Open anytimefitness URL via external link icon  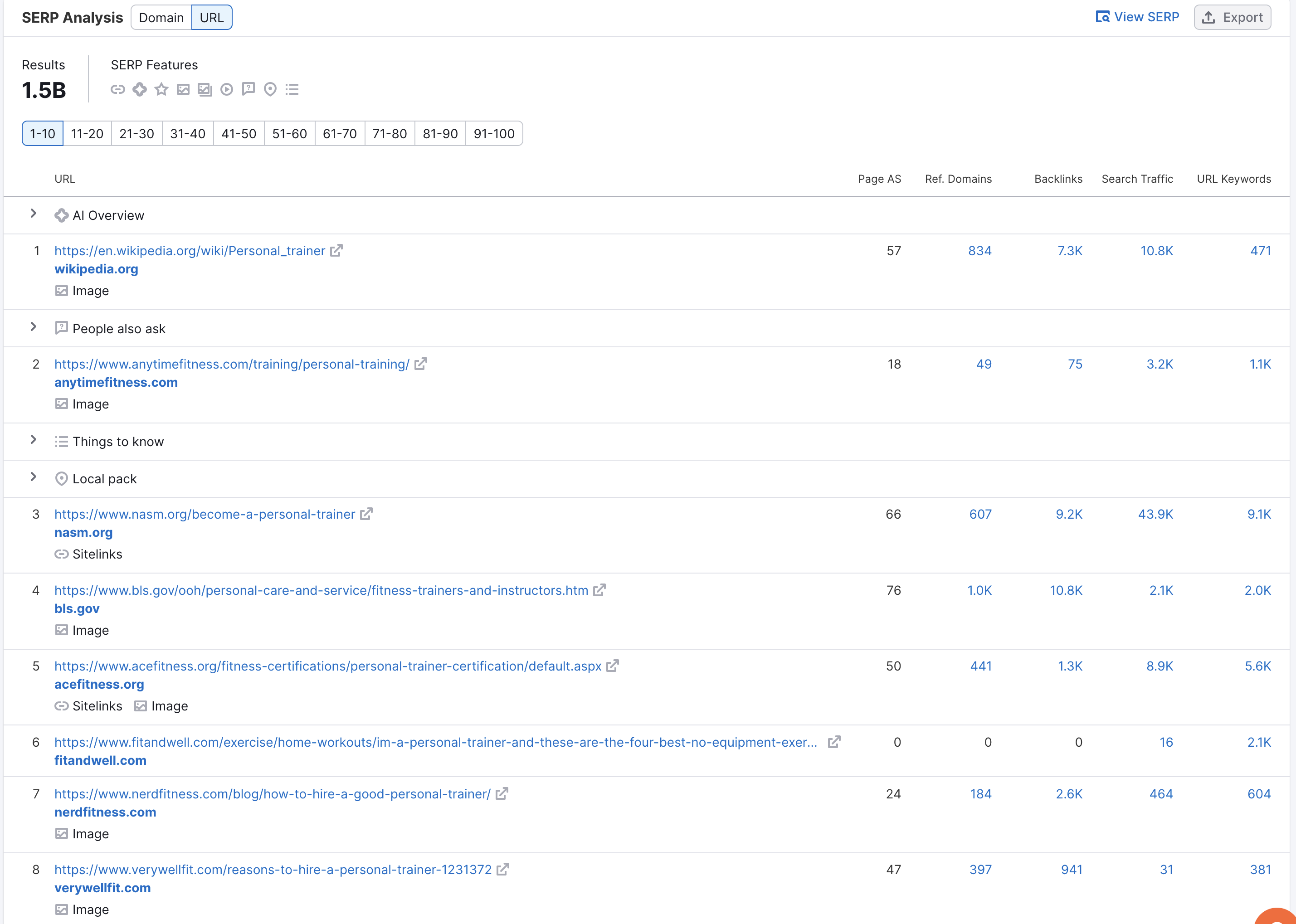pos(420,364)
